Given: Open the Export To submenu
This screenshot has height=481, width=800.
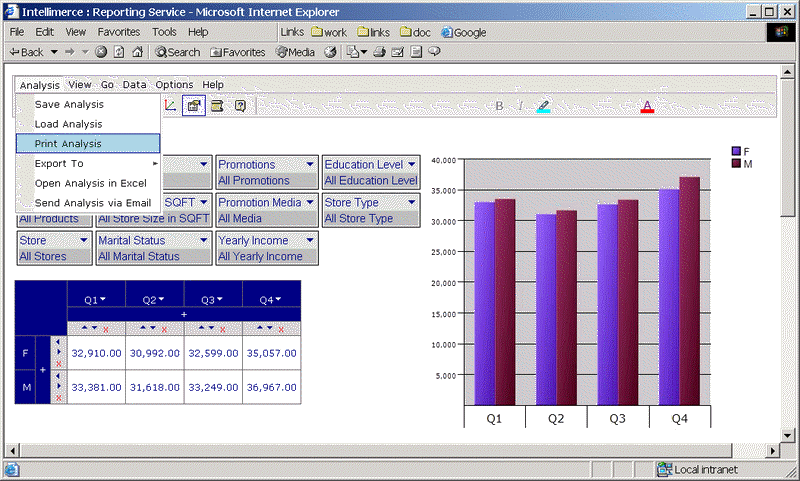Looking at the screenshot, I should coord(88,163).
